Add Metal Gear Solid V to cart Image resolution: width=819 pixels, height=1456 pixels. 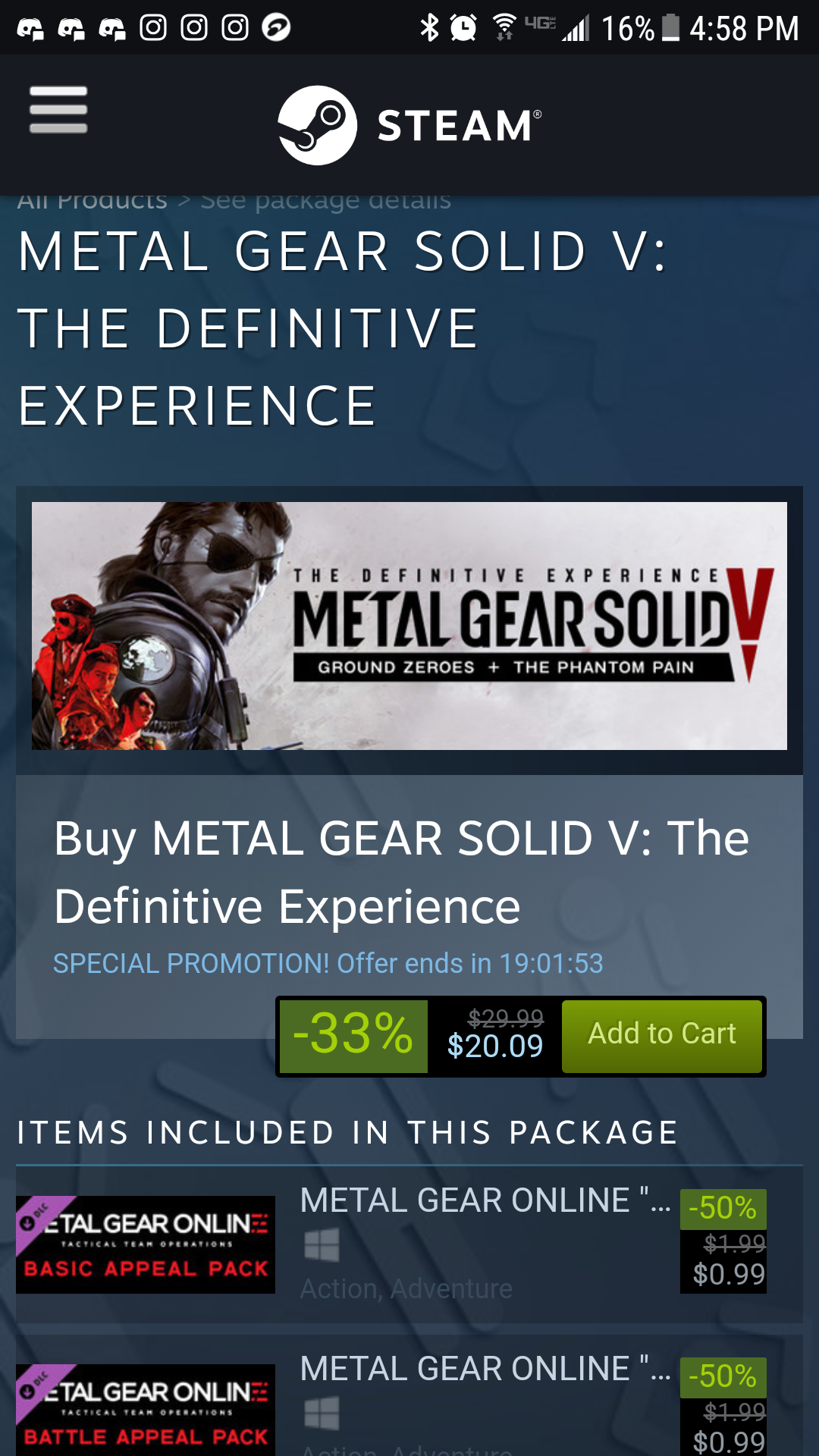[661, 1034]
